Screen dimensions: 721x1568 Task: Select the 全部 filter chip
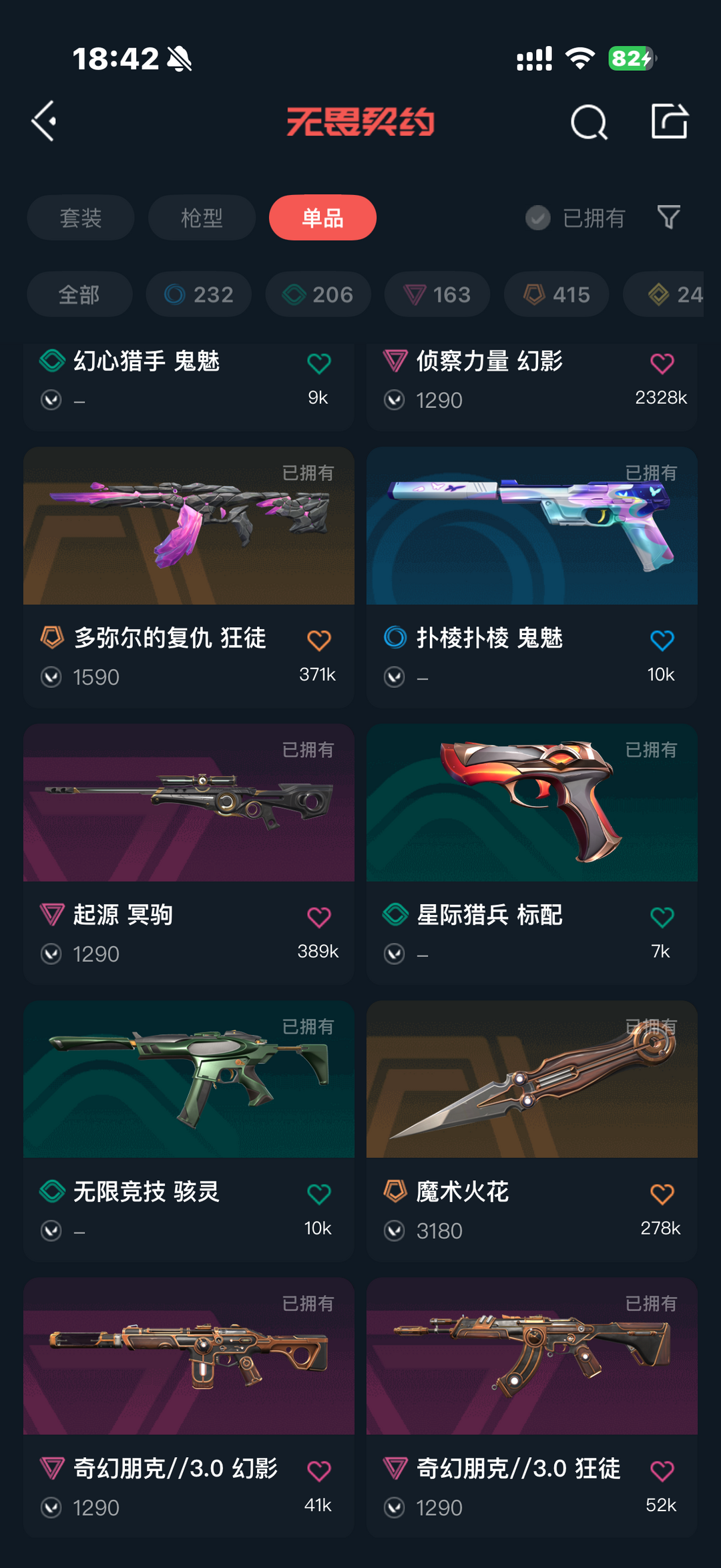(79, 295)
